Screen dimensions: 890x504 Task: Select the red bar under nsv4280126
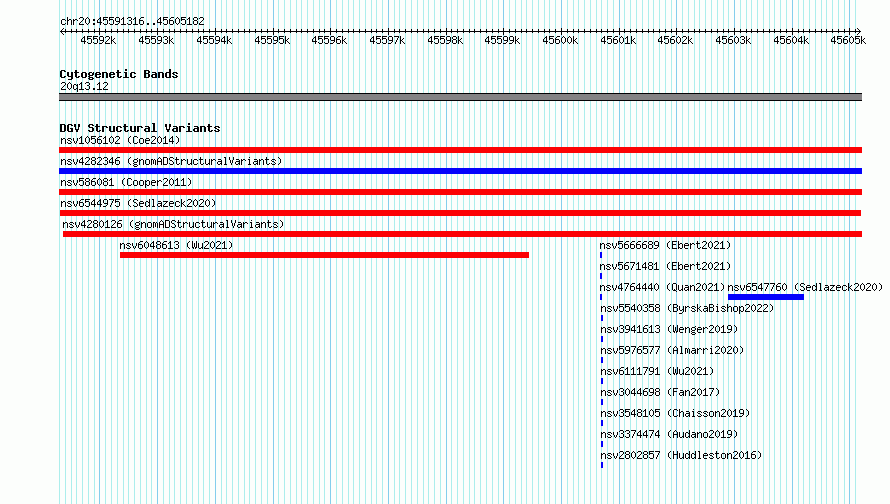(462, 234)
